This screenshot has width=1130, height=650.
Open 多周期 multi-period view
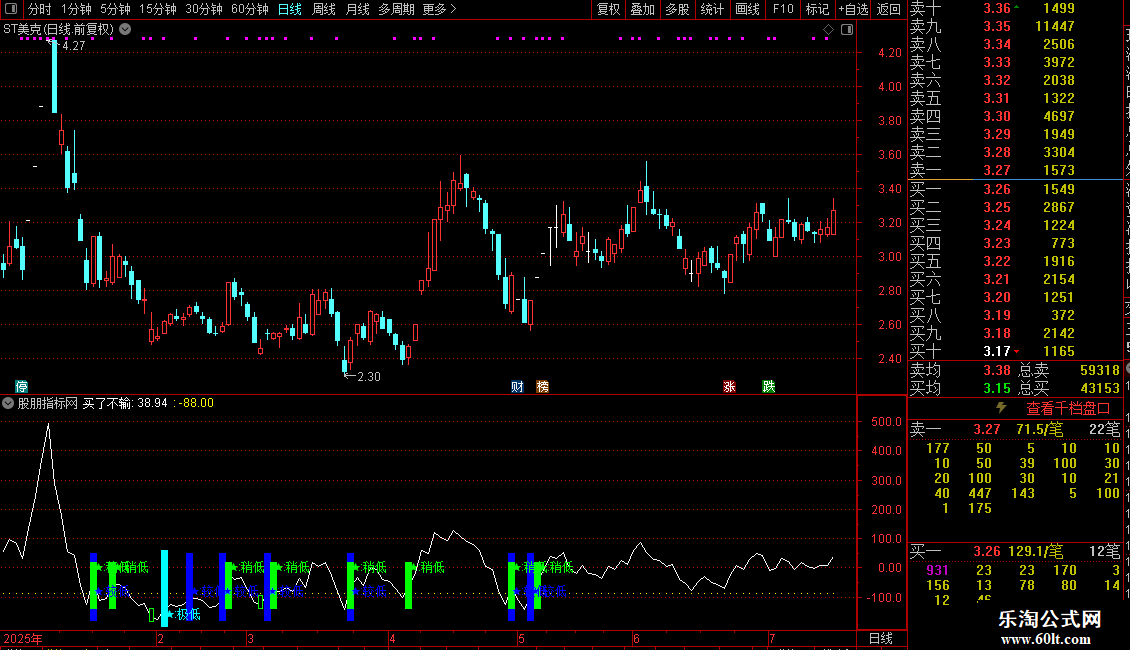[x=396, y=9]
